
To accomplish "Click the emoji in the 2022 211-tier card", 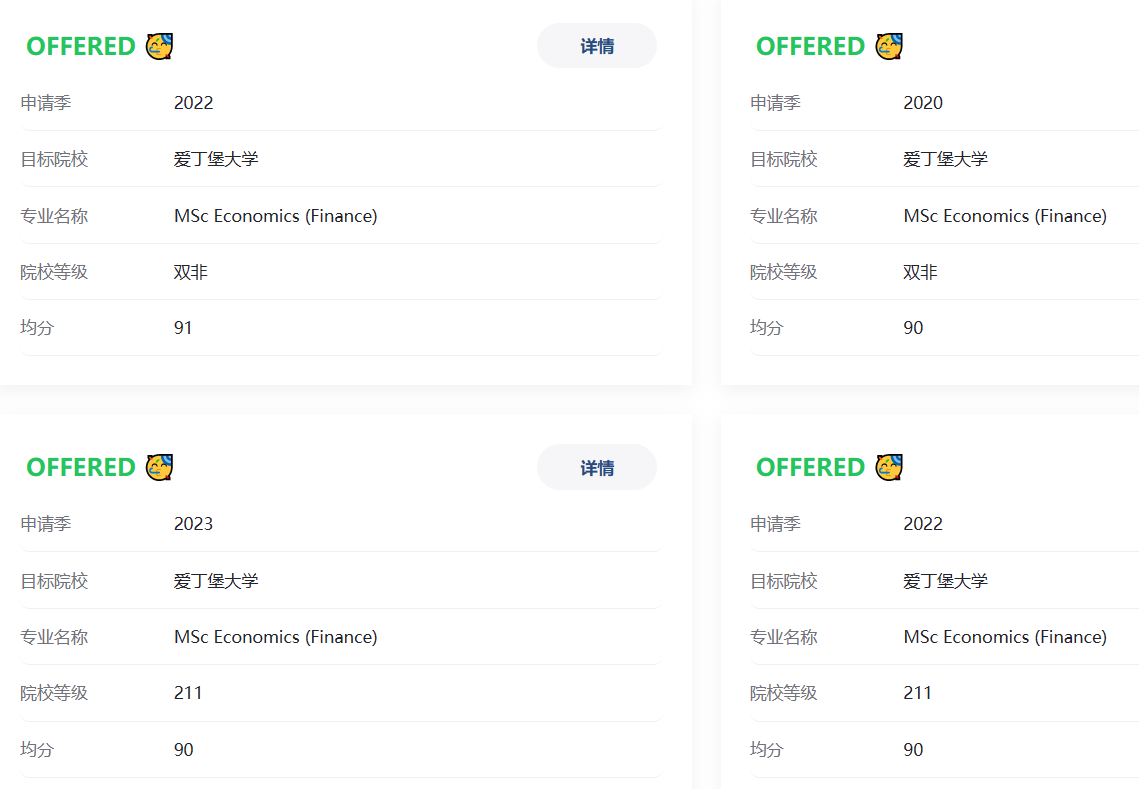I will coord(889,467).
